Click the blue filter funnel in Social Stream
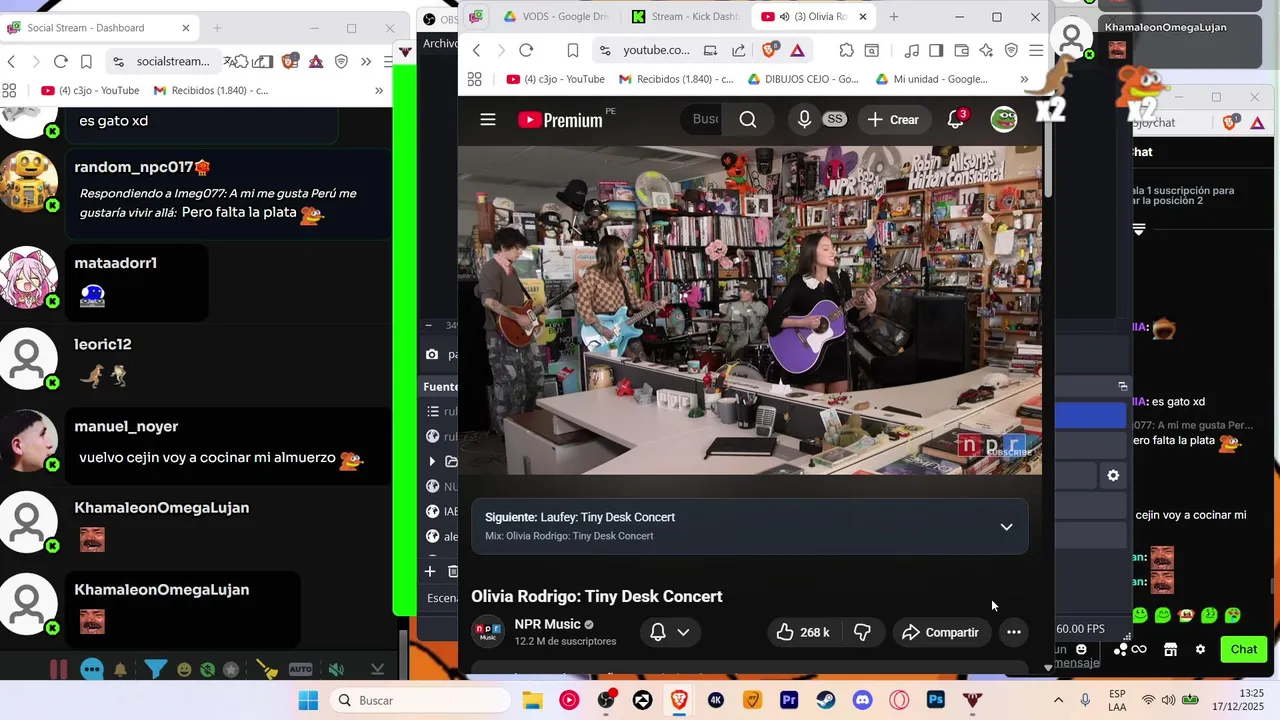1280x720 pixels. point(155,670)
